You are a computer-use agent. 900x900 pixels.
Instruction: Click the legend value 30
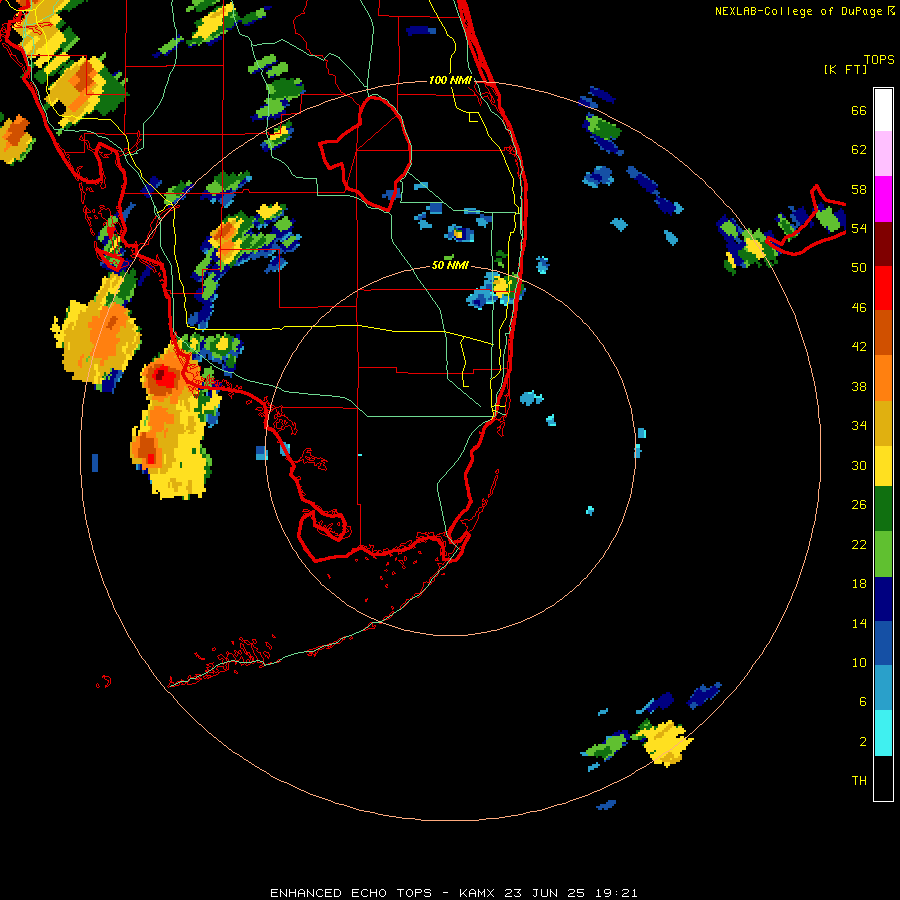tap(859, 465)
